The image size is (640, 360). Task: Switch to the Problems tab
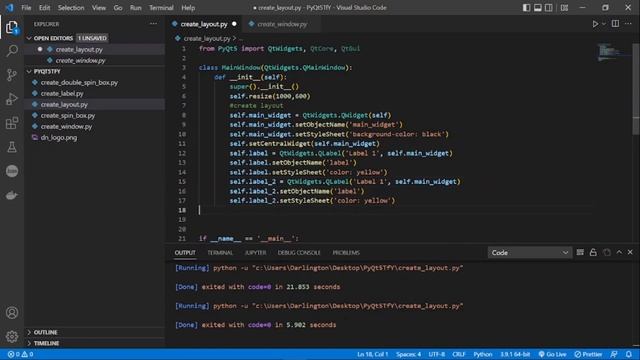click(x=346, y=253)
